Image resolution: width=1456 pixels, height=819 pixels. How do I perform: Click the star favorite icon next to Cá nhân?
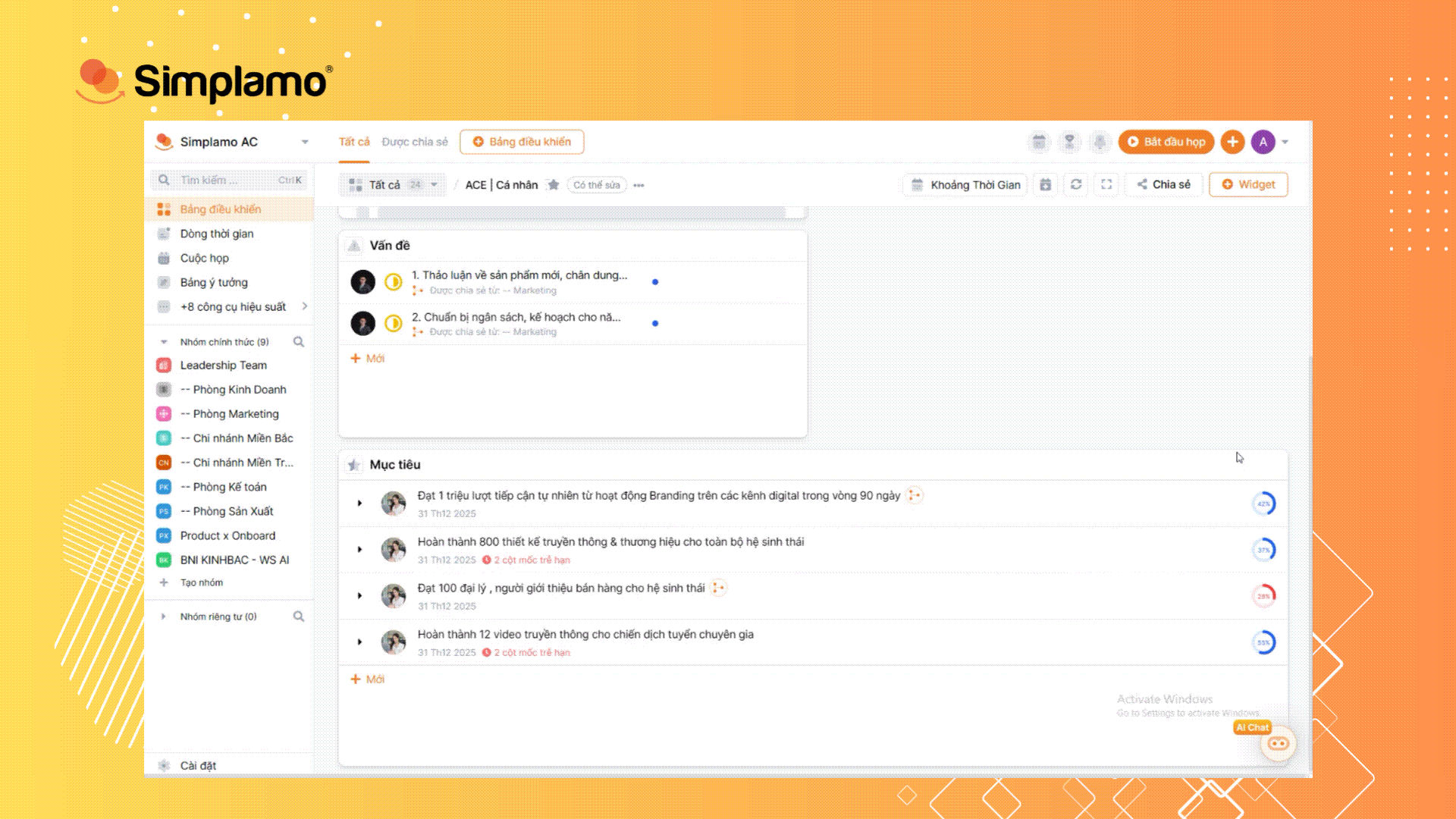click(554, 185)
